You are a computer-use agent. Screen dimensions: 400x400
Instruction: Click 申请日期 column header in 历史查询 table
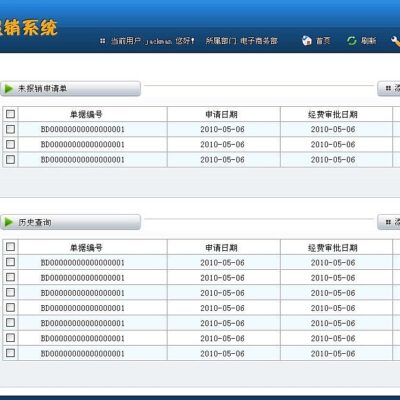click(x=221, y=248)
